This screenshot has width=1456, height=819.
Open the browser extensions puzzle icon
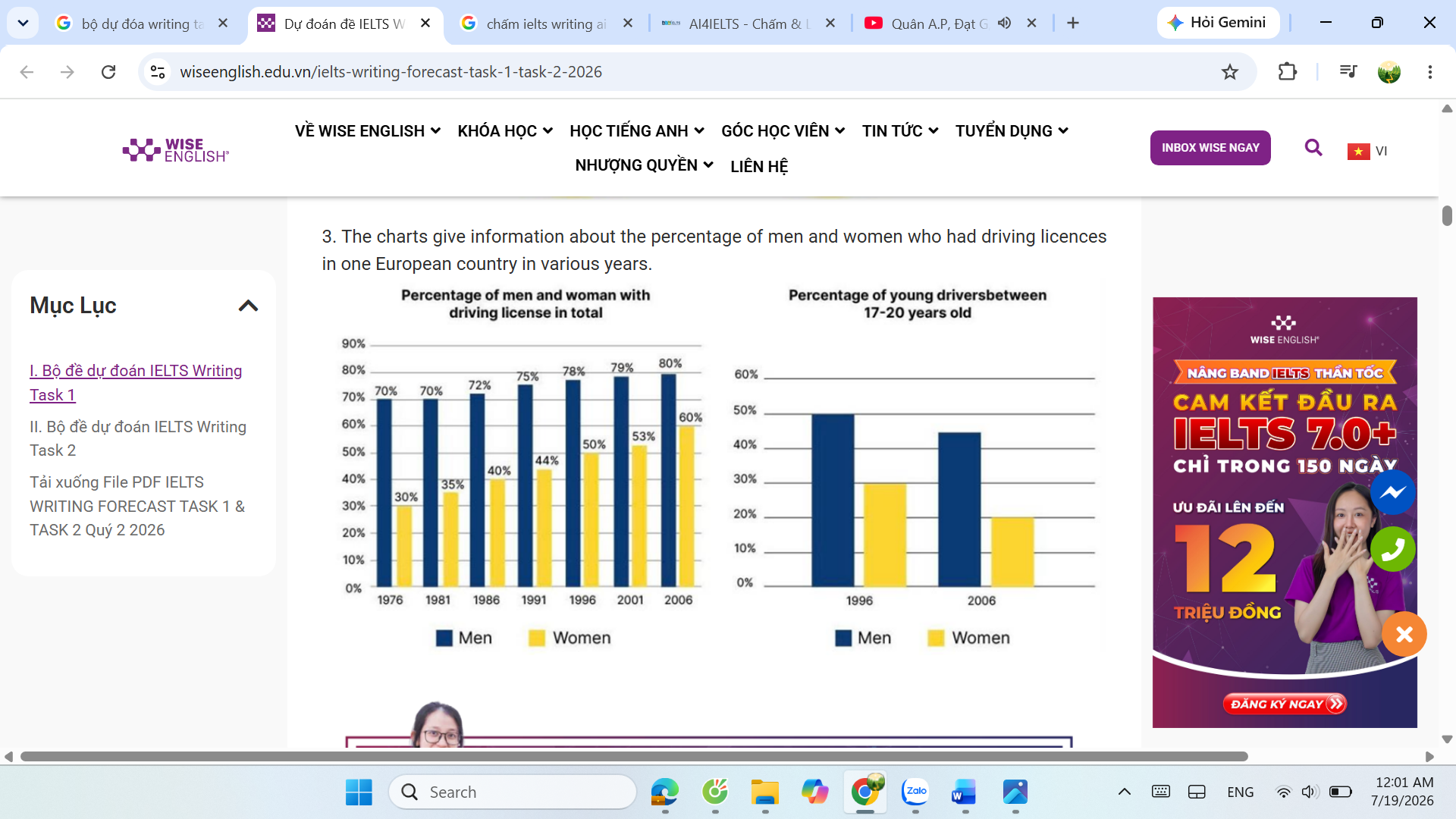1287,72
